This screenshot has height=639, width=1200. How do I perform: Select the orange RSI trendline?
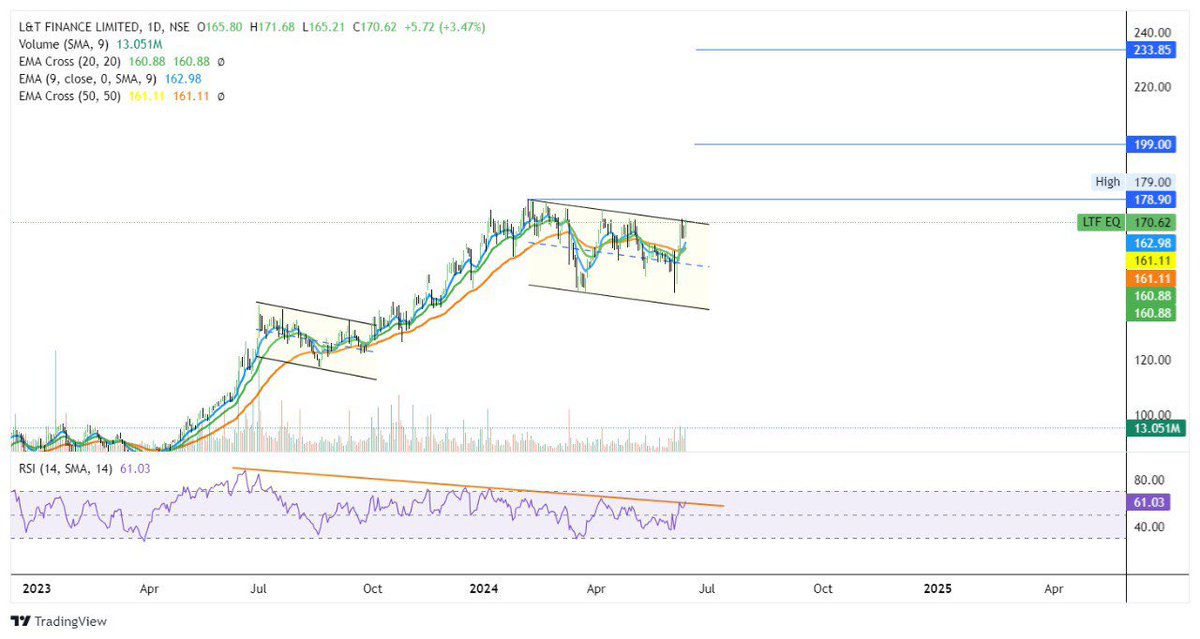[477, 487]
